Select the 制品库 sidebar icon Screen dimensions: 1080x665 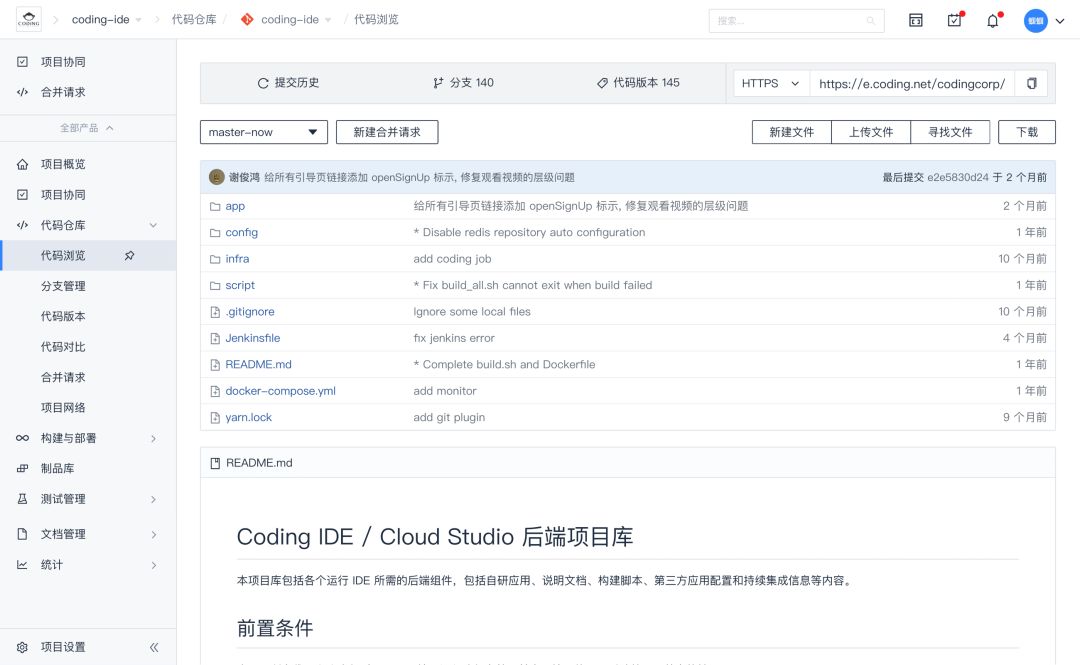point(22,468)
